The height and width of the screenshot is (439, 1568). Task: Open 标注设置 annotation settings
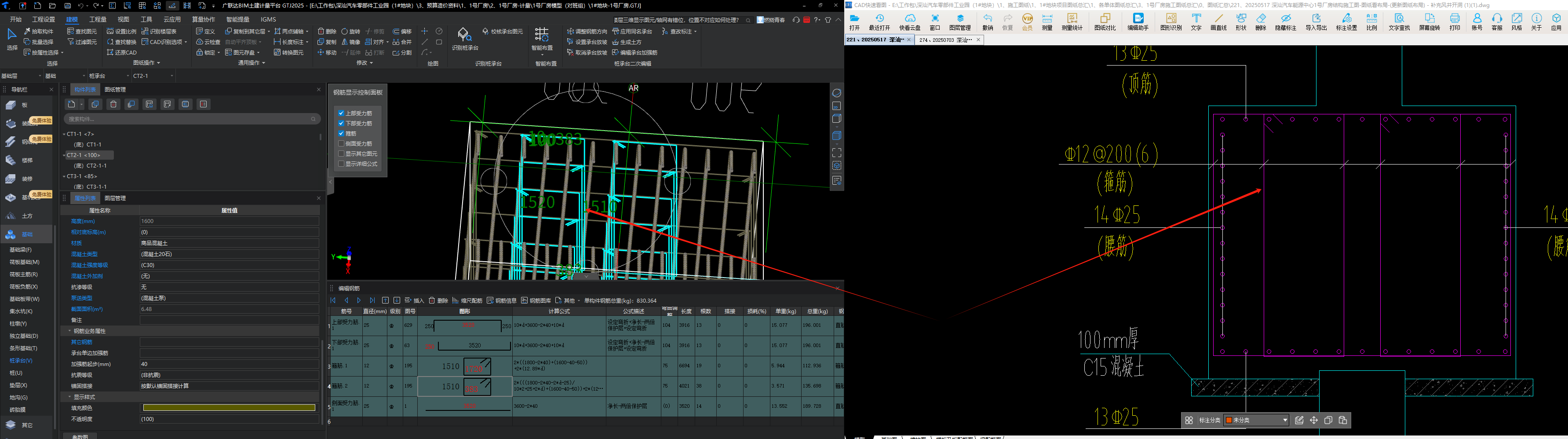point(1346,22)
